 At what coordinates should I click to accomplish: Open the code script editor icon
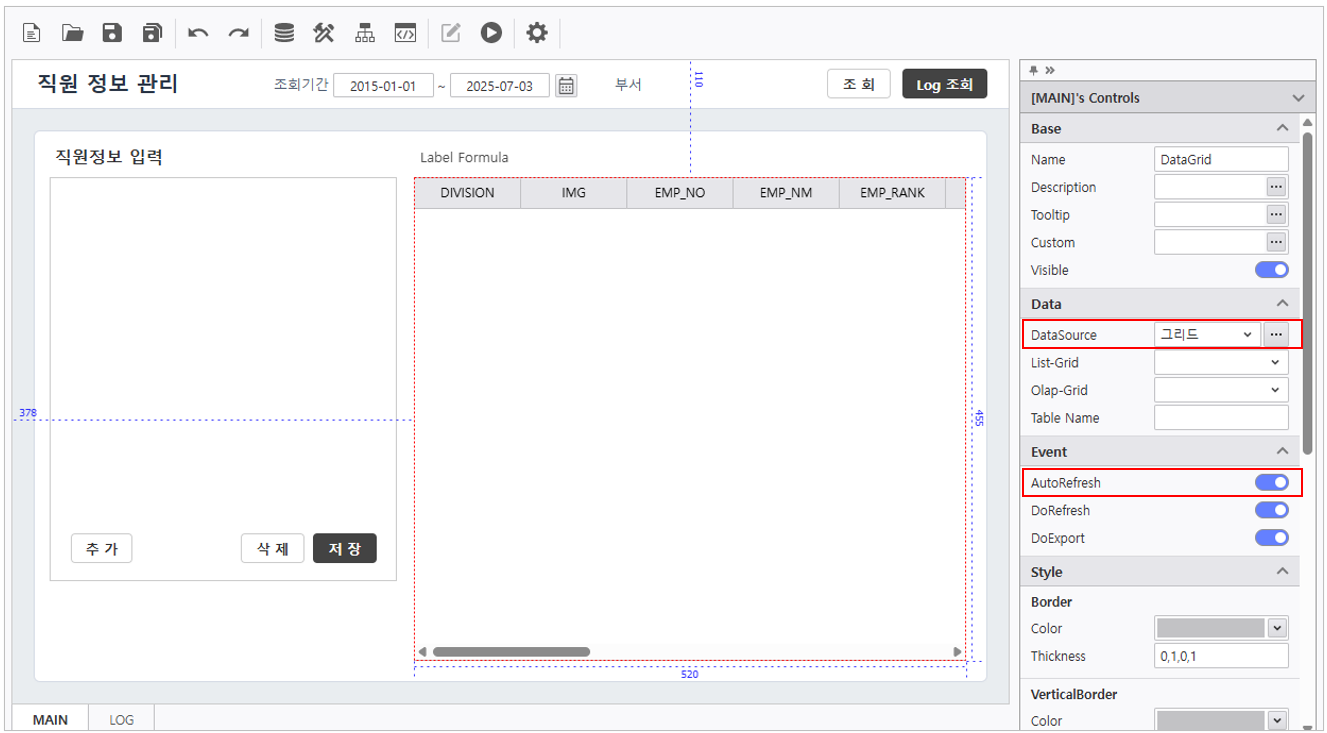[405, 33]
